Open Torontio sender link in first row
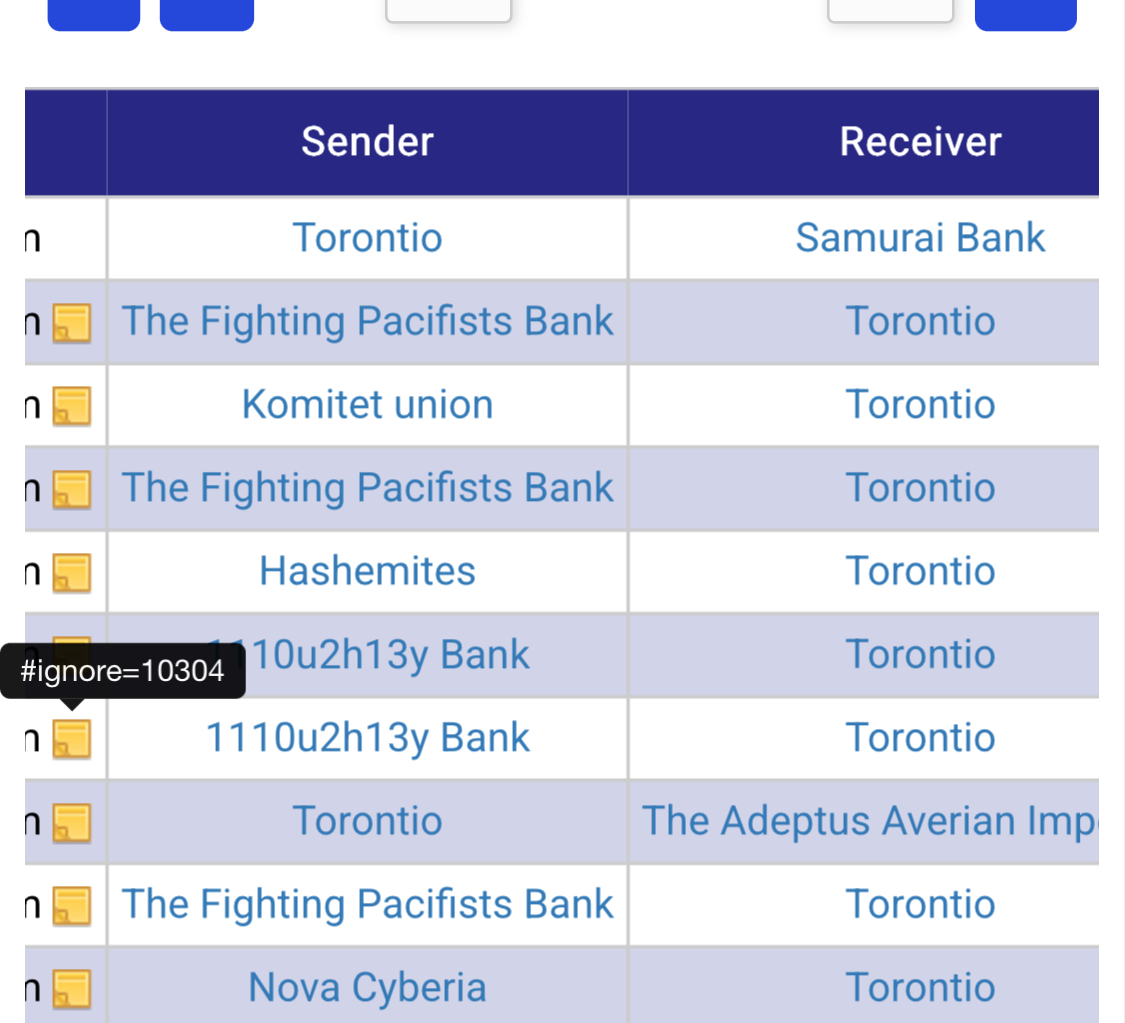This screenshot has height=1023, width=1125. (367, 237)
